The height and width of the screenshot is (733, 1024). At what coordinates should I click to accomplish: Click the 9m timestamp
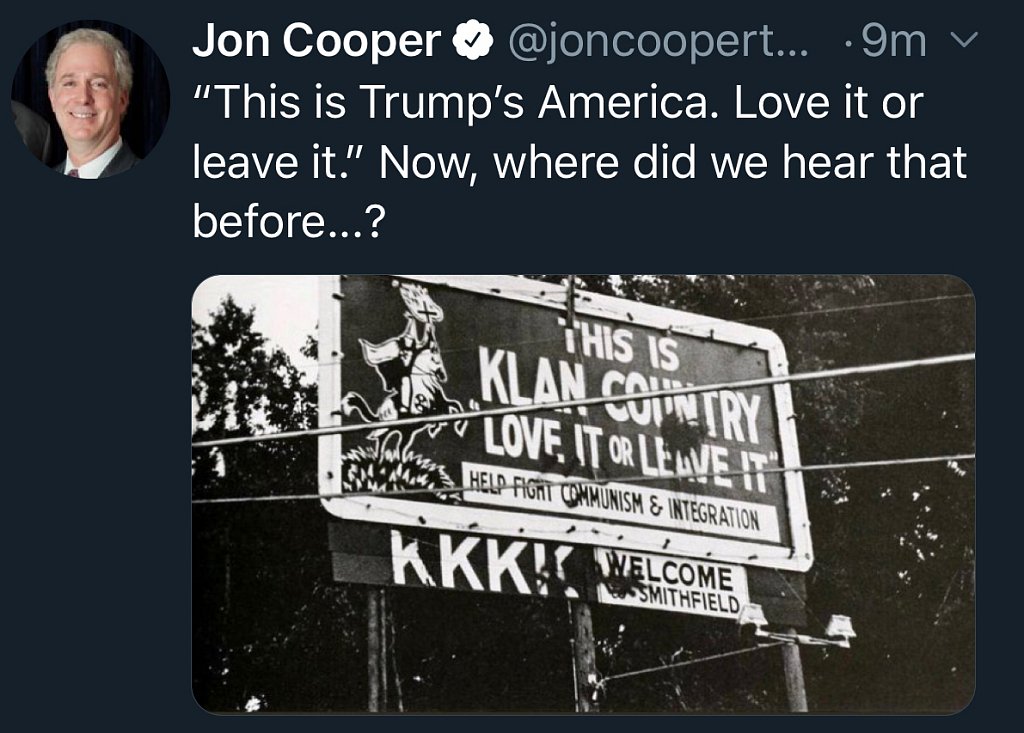[892, 41]
